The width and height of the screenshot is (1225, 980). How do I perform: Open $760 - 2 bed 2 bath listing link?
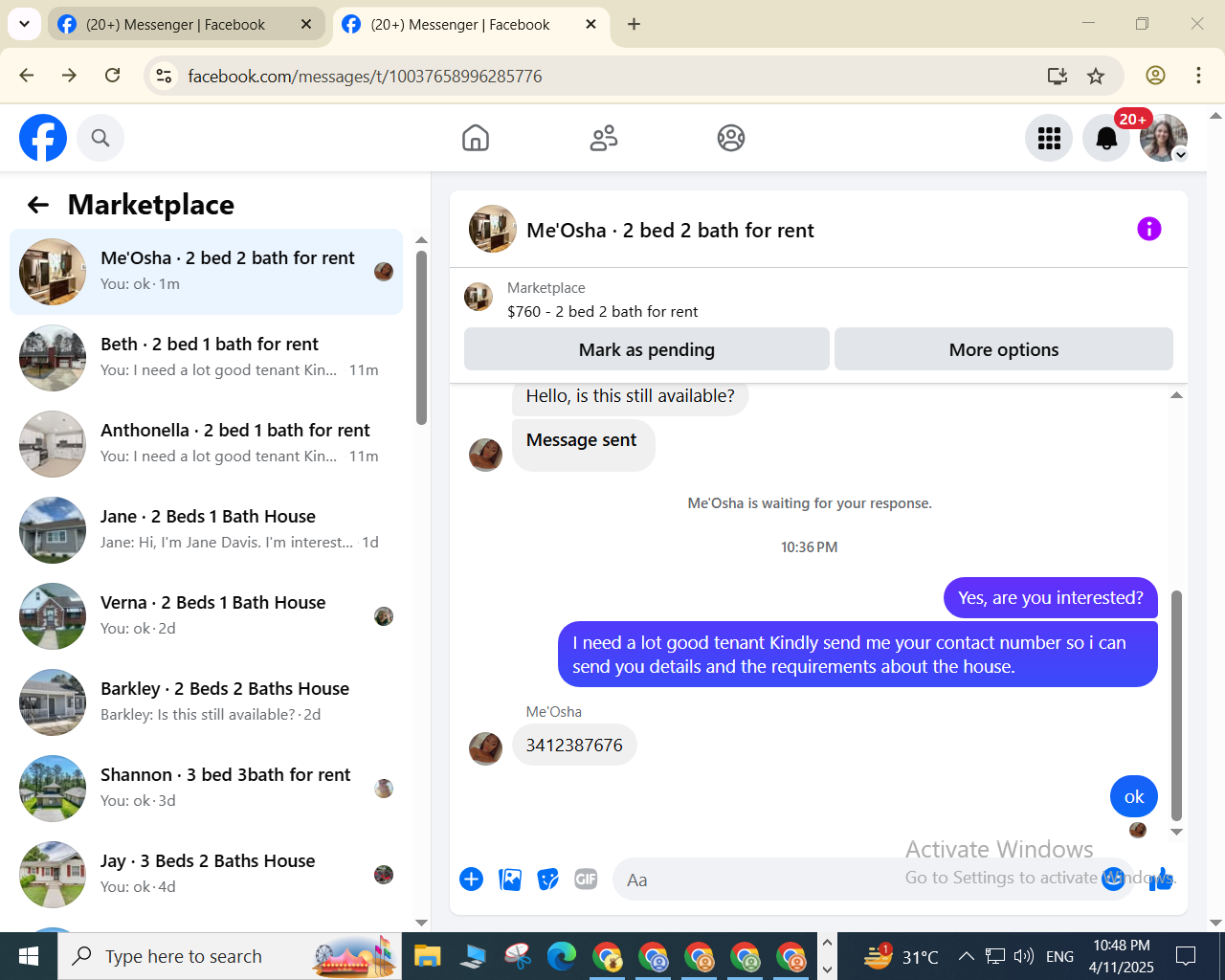pyautogui.click(x=603, y=311)
